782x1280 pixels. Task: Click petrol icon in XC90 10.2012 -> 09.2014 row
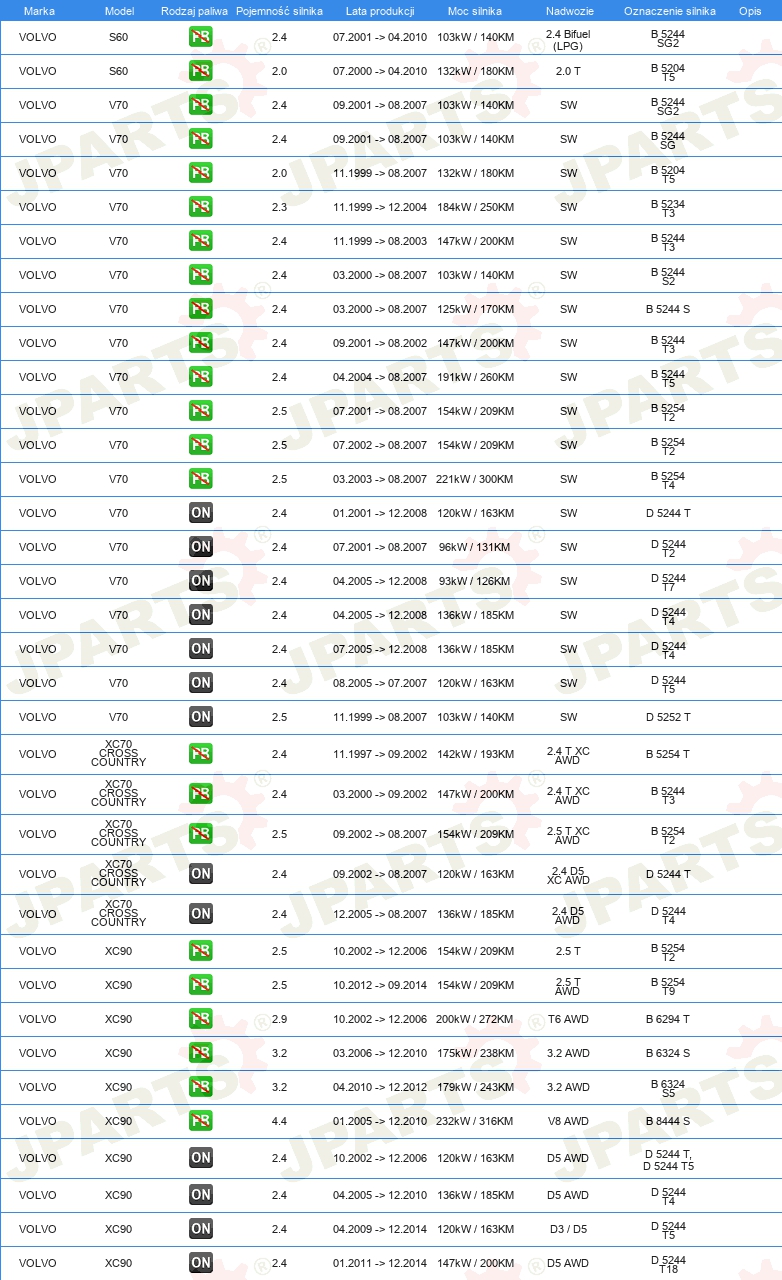(x=200, y=985)
